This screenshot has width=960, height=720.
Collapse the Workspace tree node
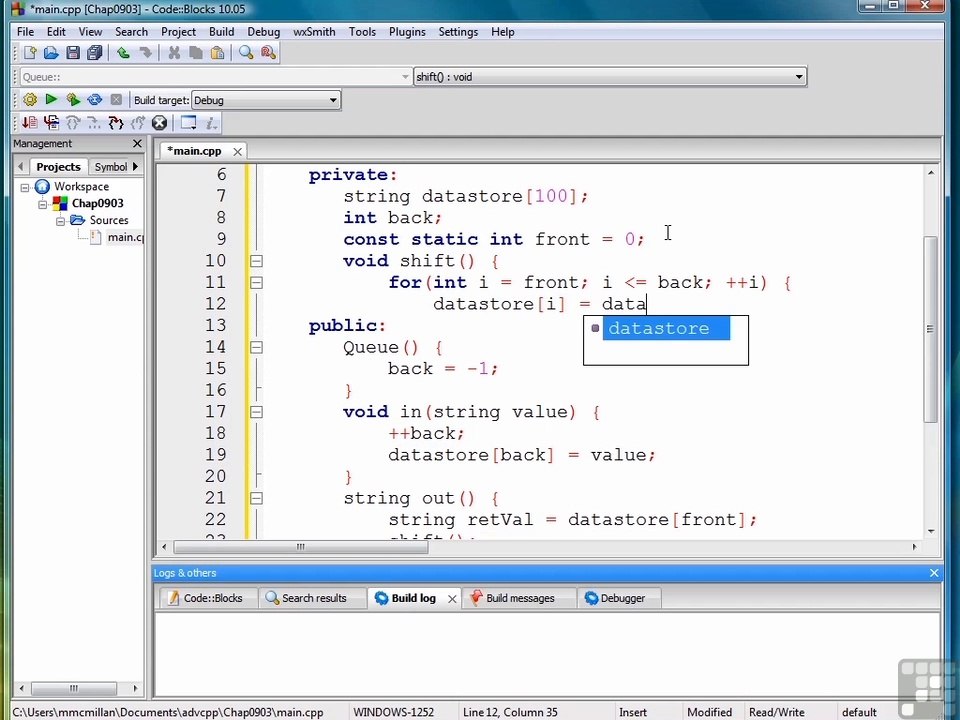pos(24,187)
